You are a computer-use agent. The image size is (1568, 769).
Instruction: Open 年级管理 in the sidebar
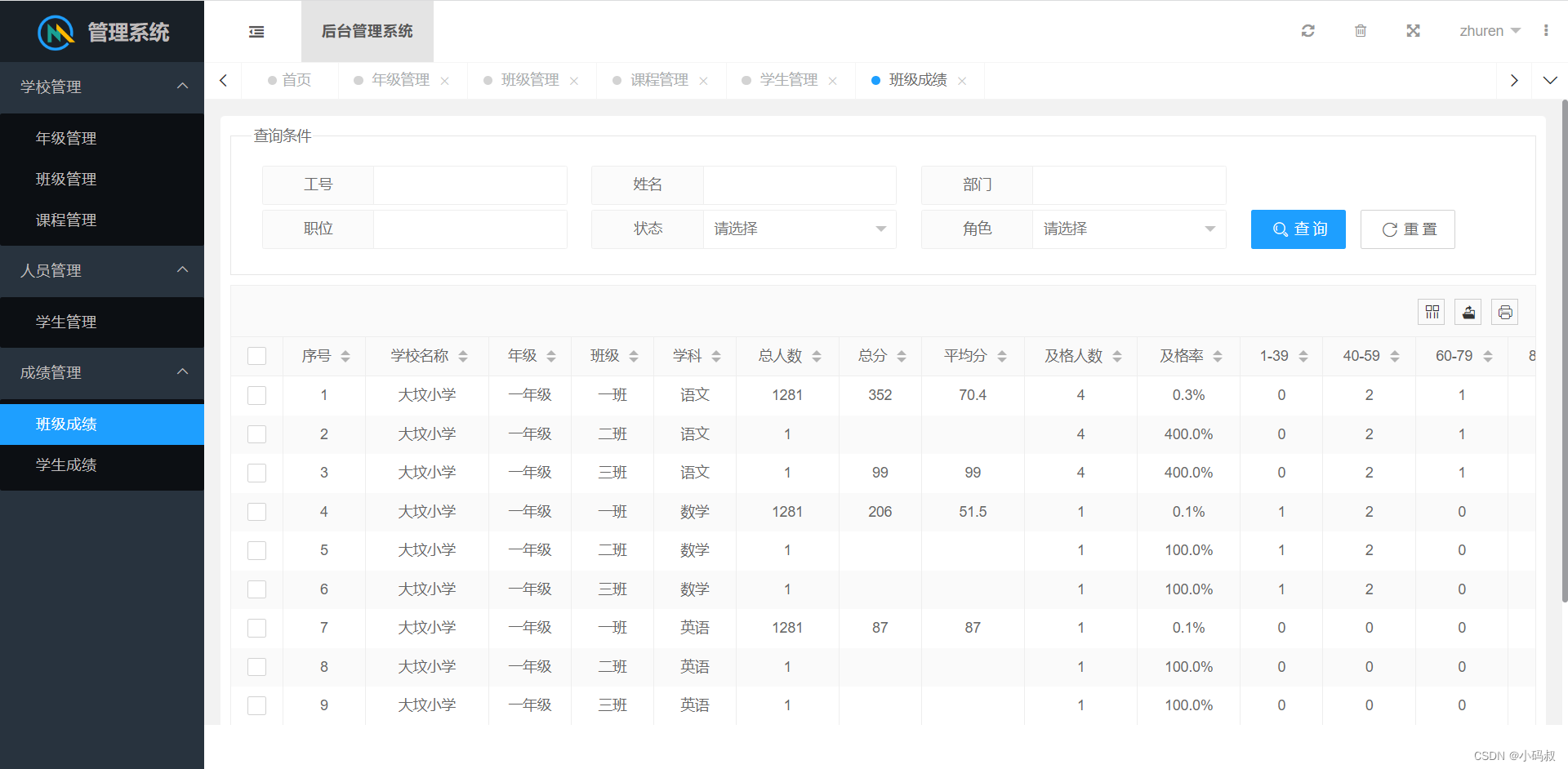(x=102, y=138)
